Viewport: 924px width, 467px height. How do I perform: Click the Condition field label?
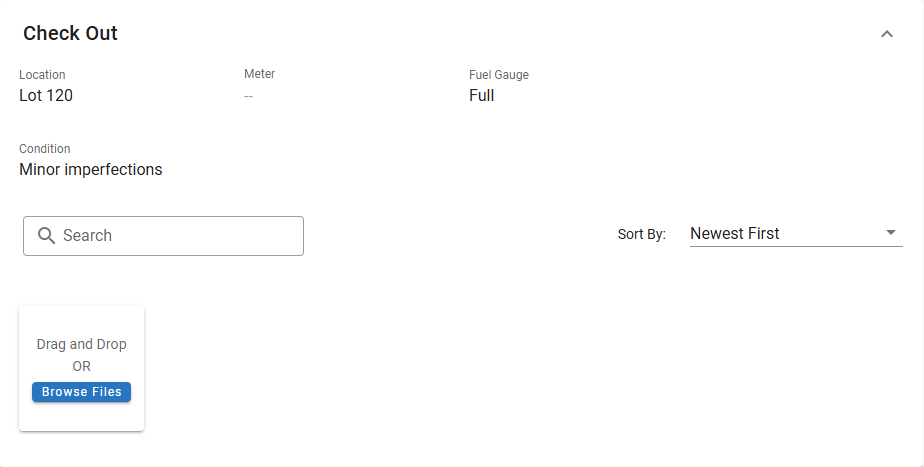click(45, 149)
